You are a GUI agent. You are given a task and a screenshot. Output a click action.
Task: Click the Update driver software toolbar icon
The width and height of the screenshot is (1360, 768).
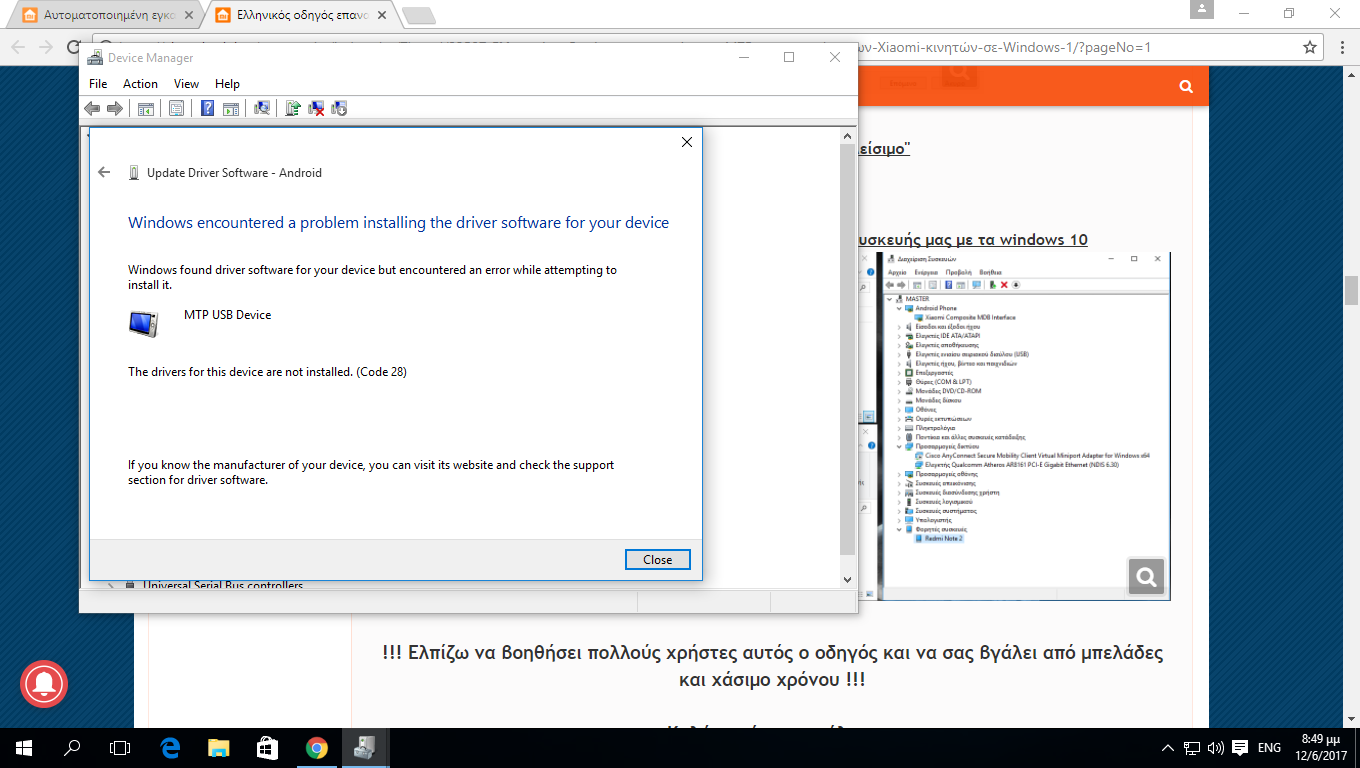[x=292, y=108]
